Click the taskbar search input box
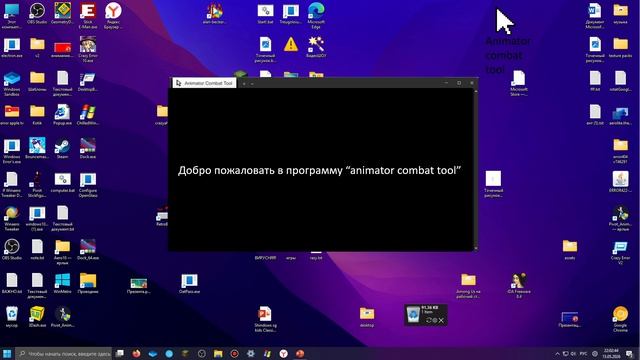 (64, 353)
